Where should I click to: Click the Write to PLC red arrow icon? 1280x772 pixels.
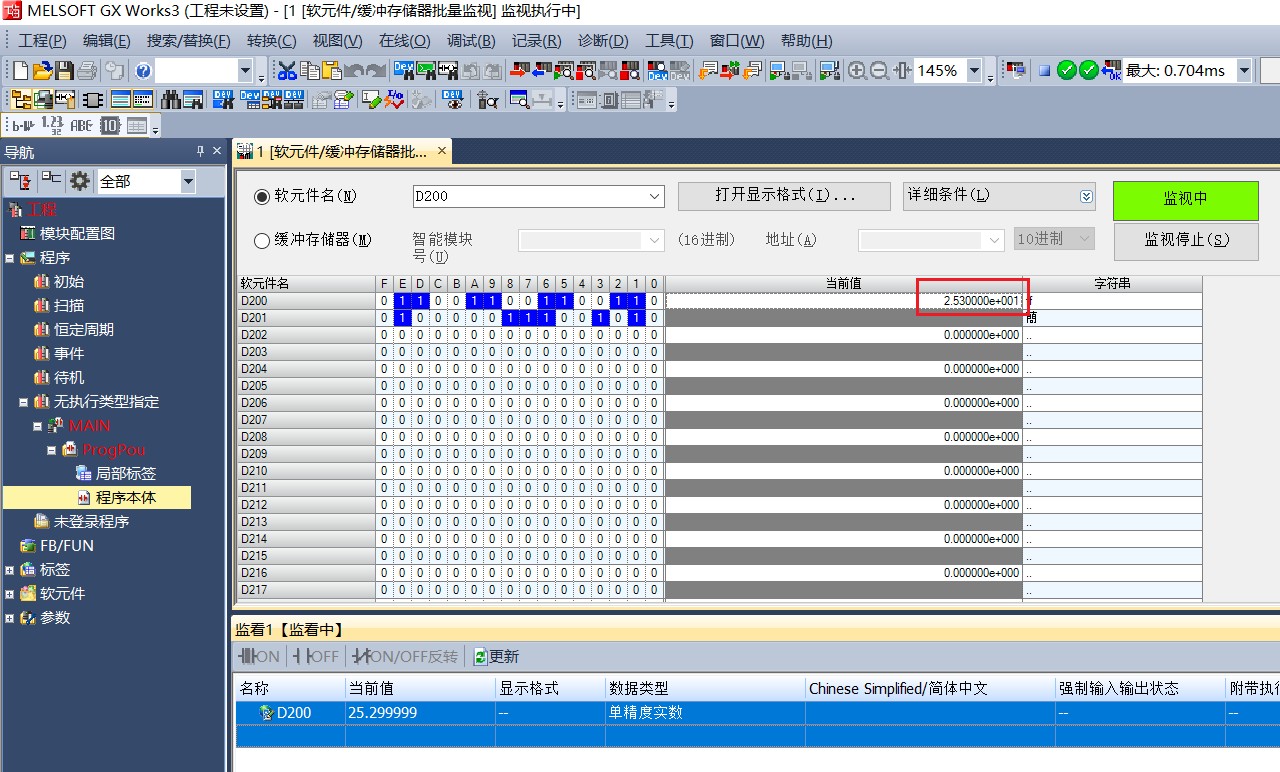click(519, 70)
